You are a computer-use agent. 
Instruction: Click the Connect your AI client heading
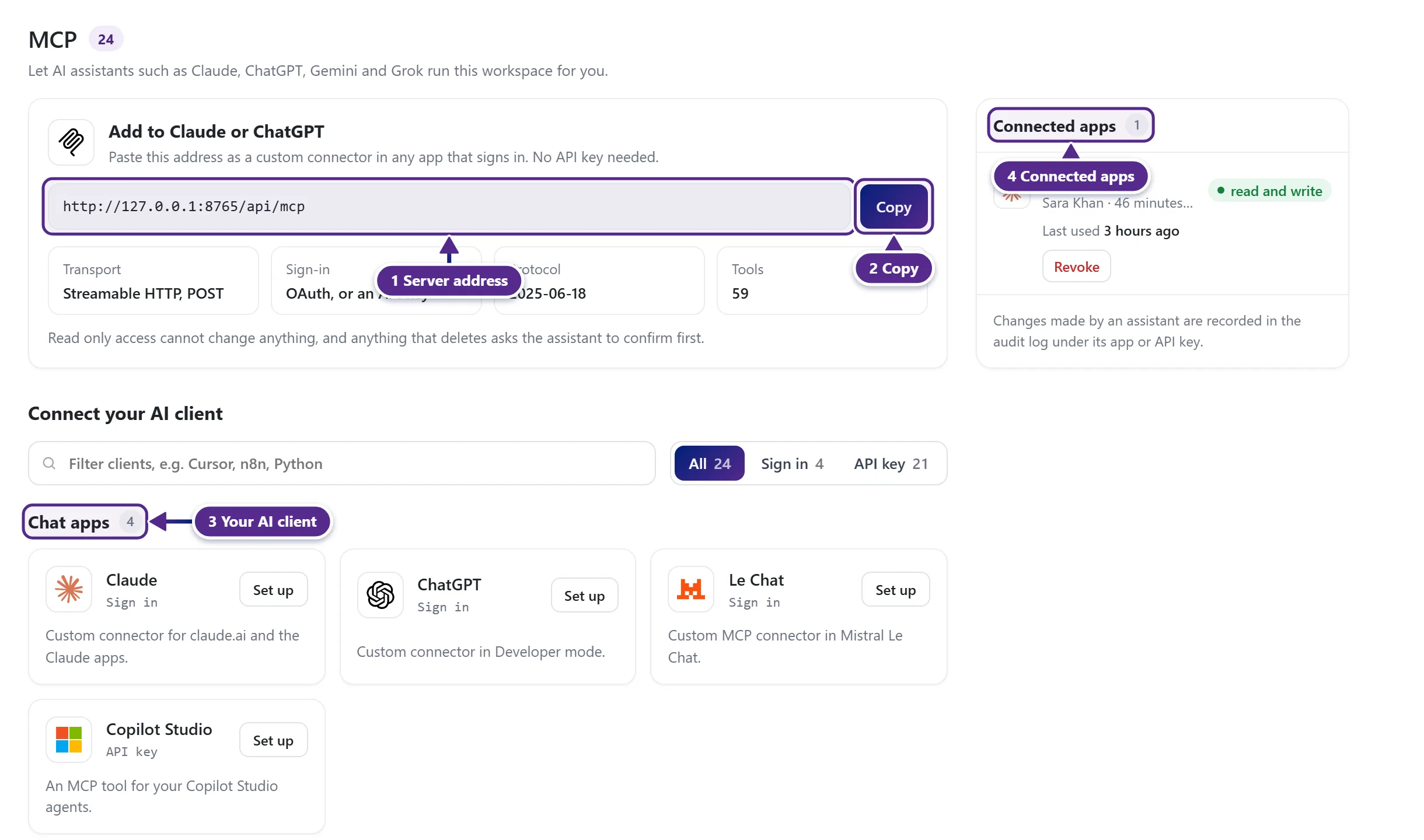(125, 413)
